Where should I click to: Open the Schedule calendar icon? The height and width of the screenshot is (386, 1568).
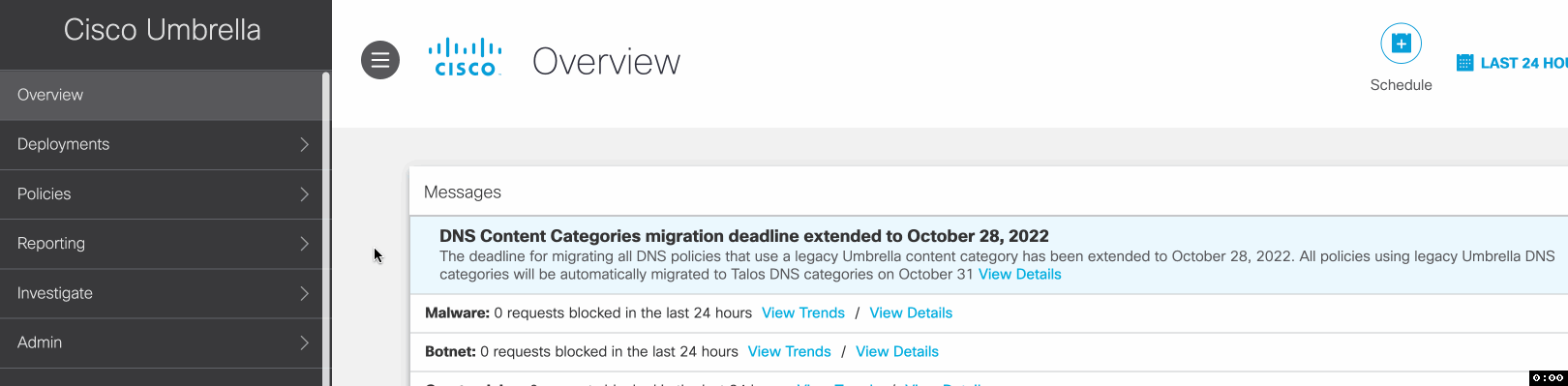1401,44
